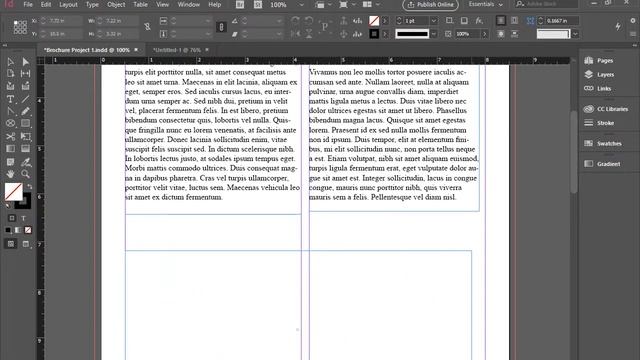The image size is (640, 360).
Task: Click the Default Fill and Stroke icon
Action: click(8, 205)
